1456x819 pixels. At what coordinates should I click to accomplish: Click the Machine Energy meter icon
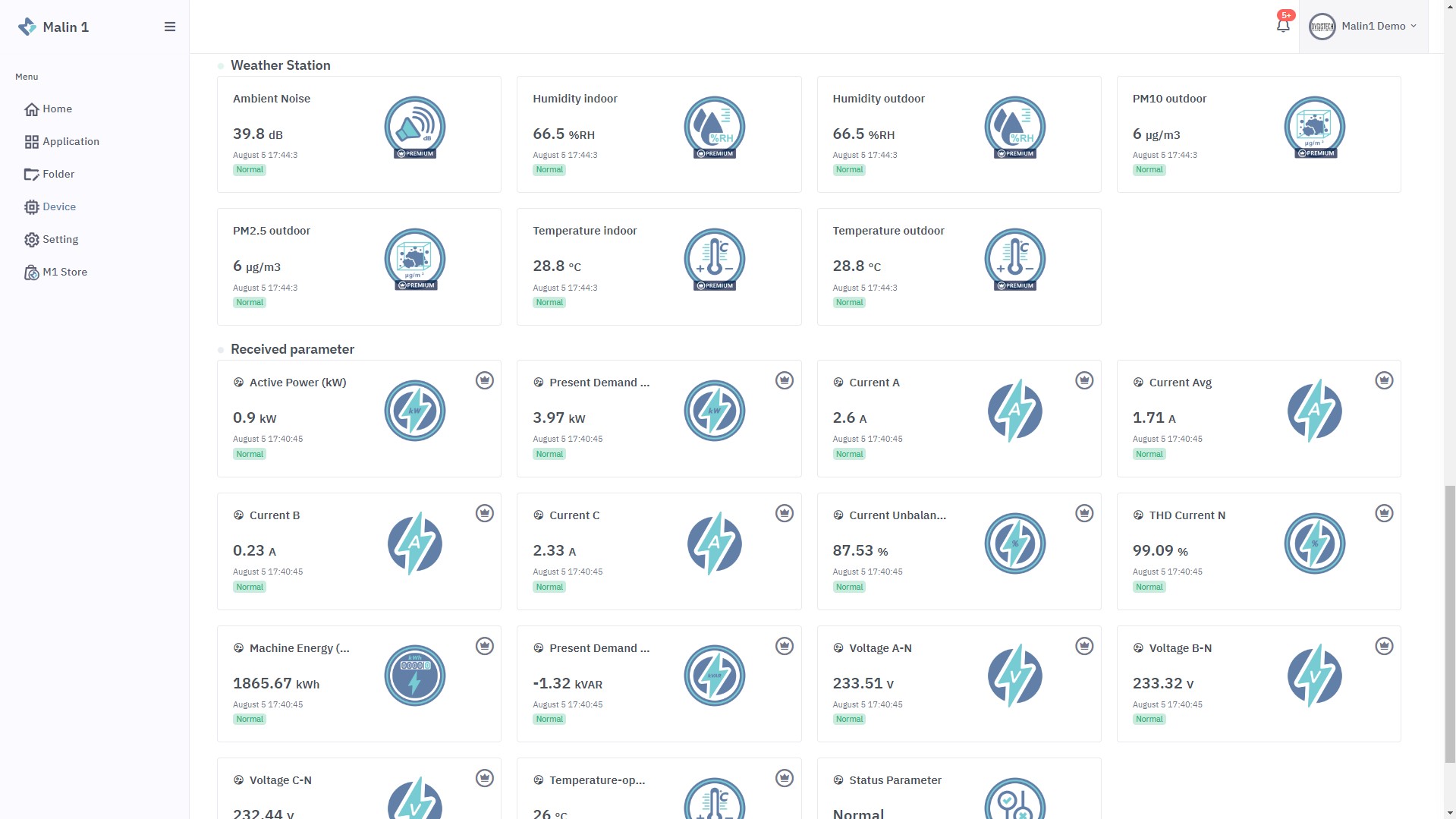[414, 676]
